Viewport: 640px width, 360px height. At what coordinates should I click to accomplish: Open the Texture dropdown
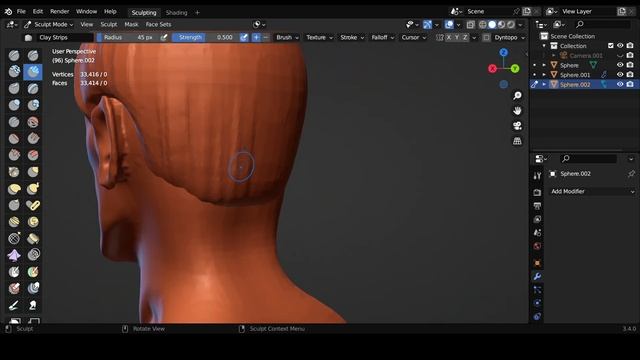319,37
